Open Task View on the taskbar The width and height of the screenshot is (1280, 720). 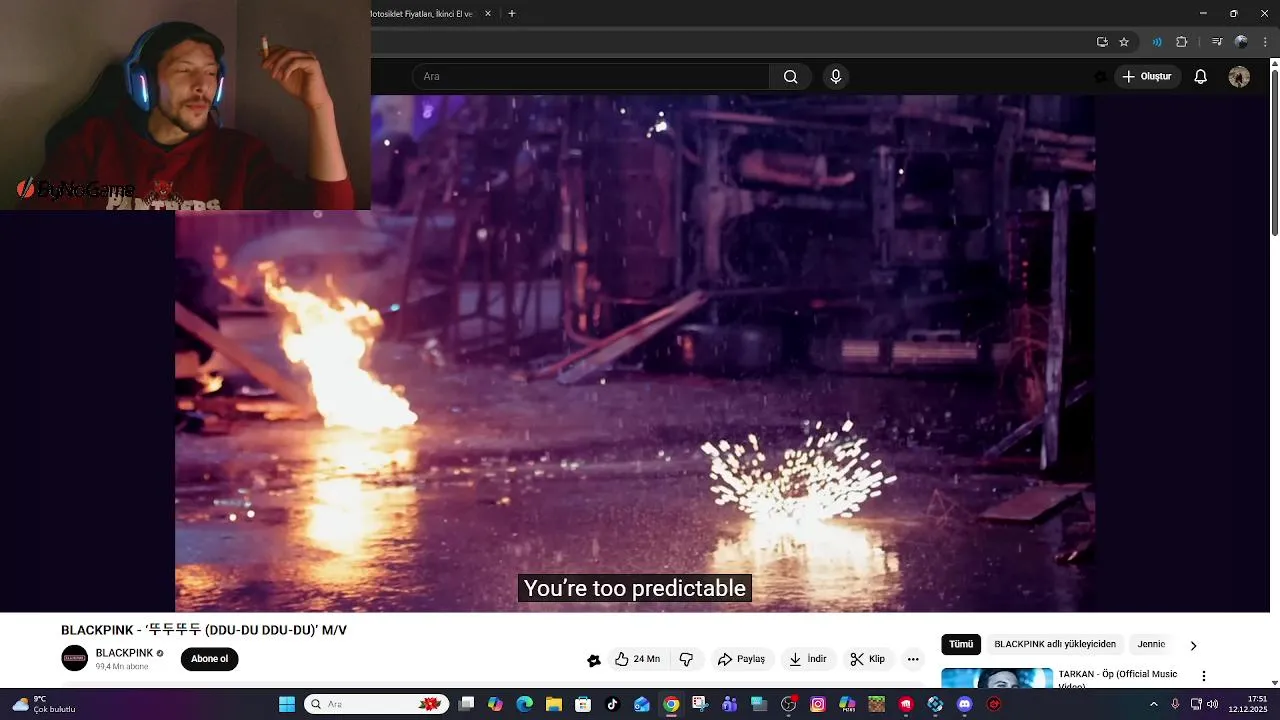click(x=466, y=704)
